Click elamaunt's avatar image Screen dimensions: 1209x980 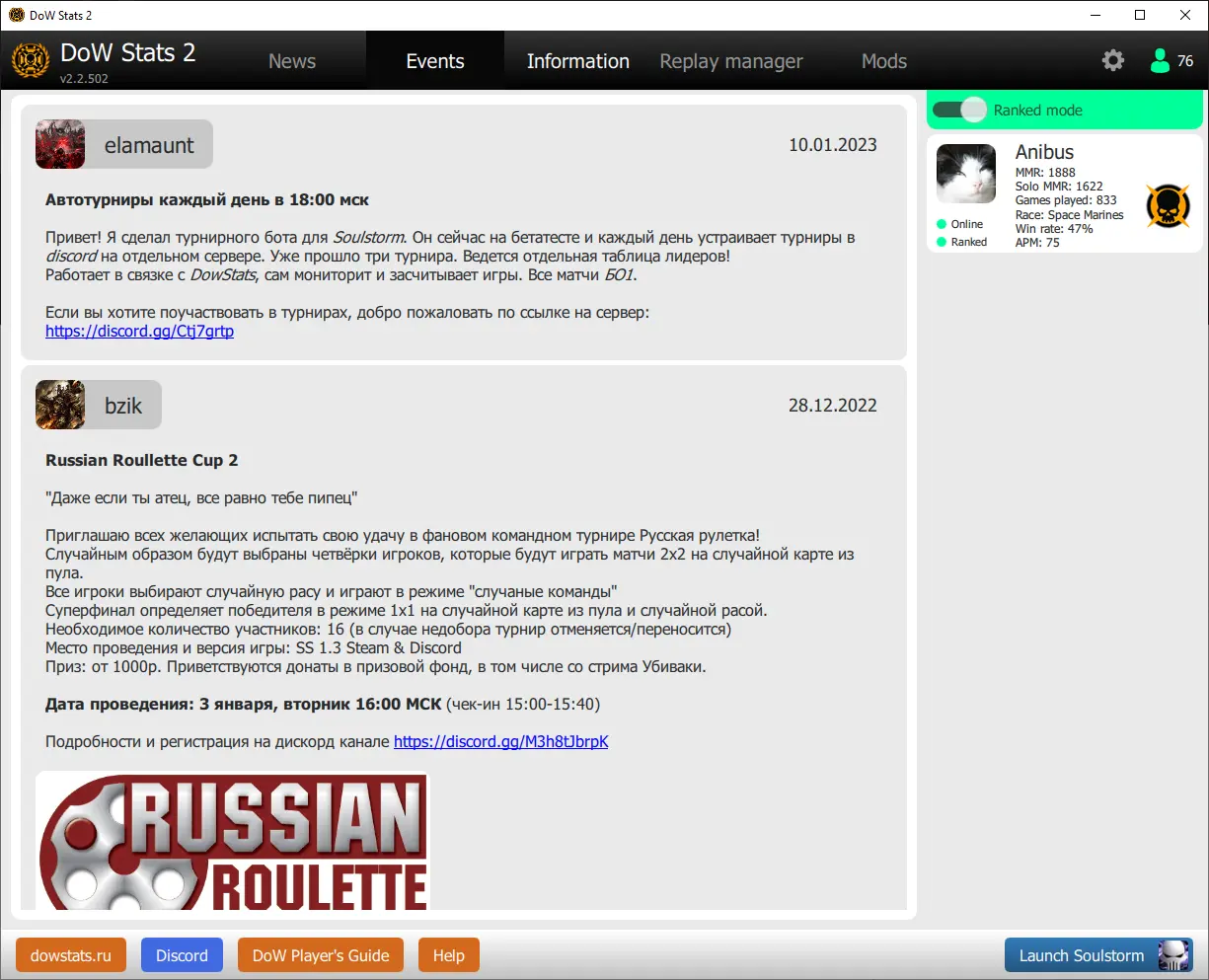pos(60,144)
